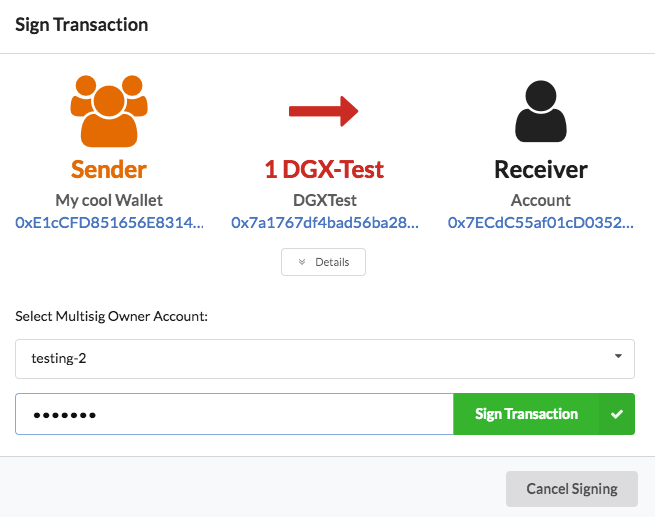
Task: Click the orange Sender heading
Action: click(109, 169)
